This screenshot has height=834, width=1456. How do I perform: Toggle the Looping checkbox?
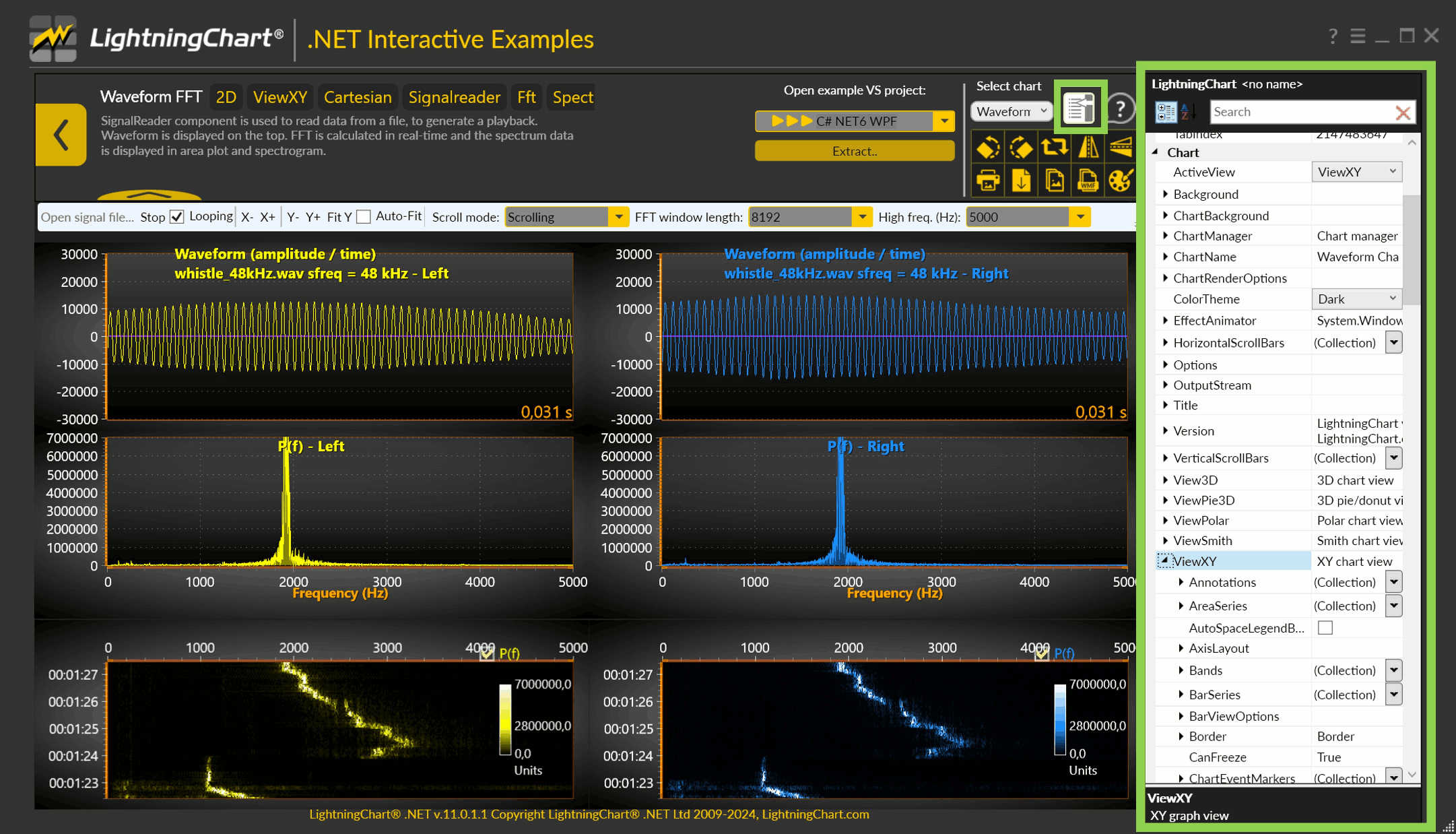click(x=177, y=217)
